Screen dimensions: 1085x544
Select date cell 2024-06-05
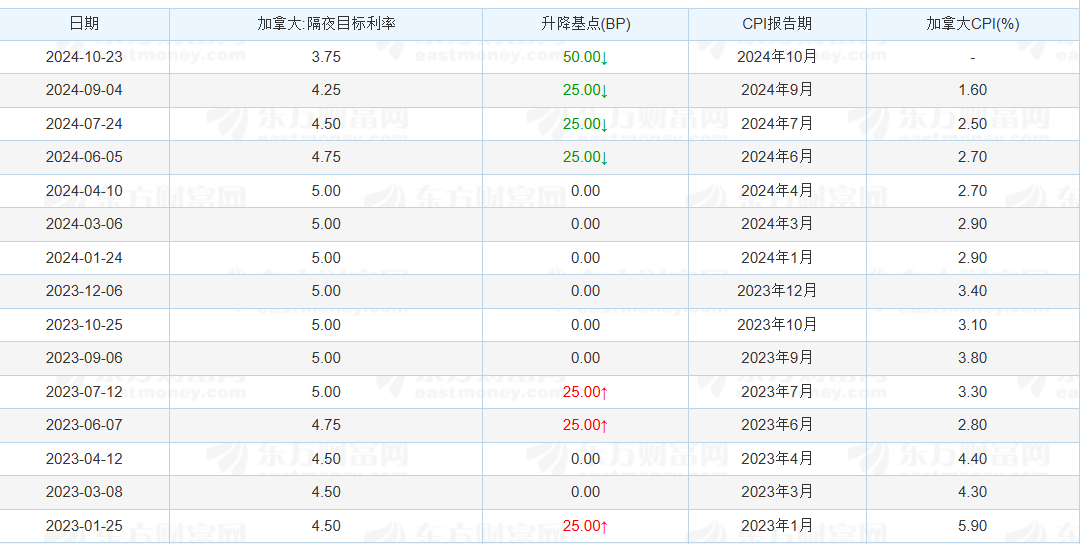point(84,158)
